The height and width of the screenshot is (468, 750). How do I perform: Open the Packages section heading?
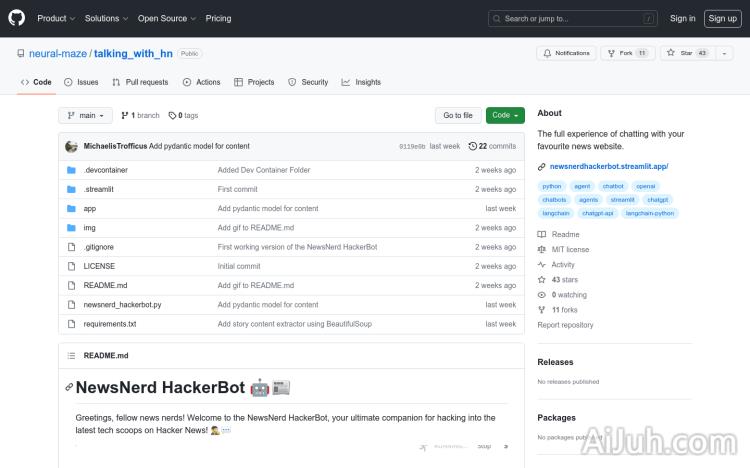556,418
